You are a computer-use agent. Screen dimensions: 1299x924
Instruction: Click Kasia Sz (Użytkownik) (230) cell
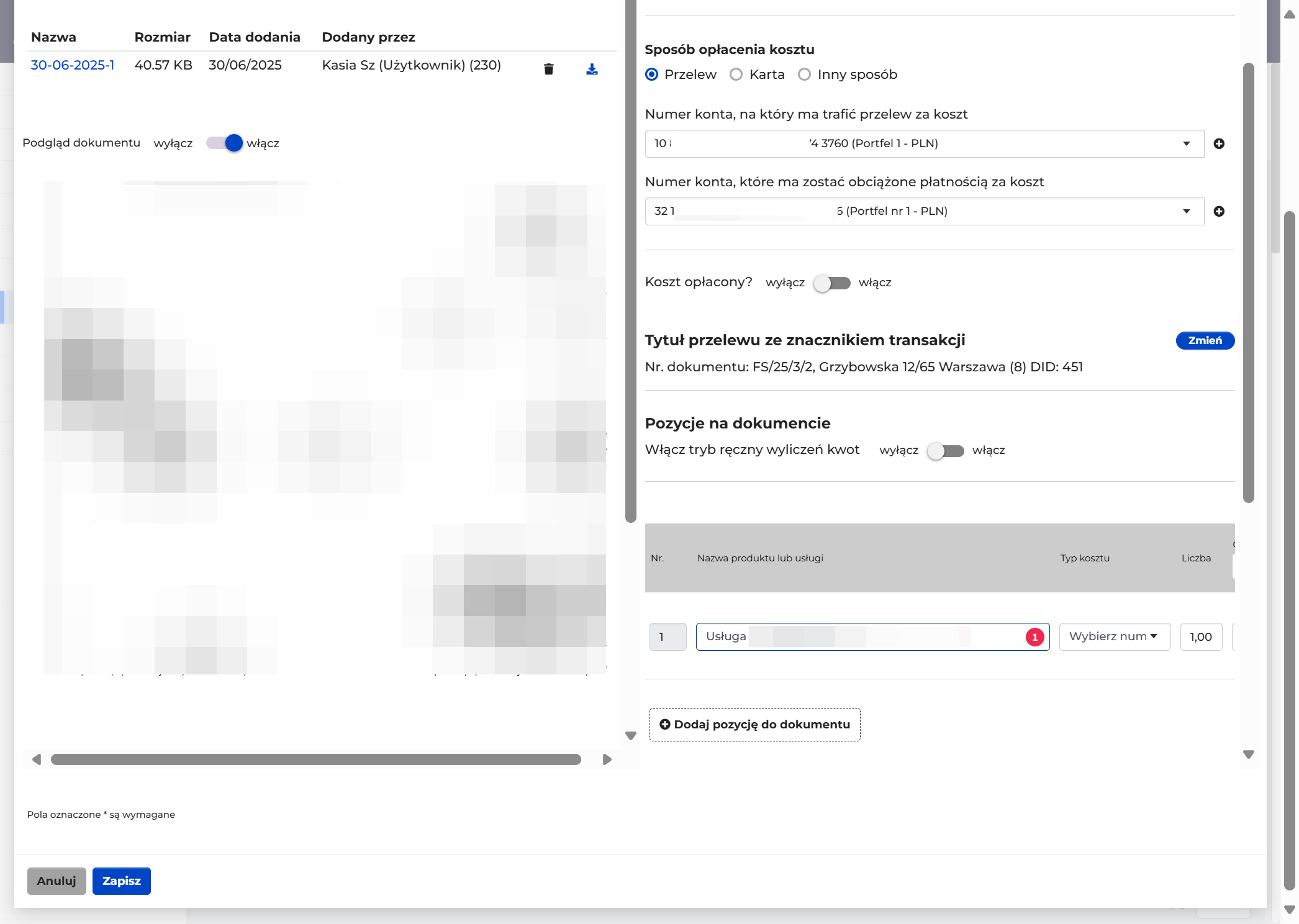pos(411,65)
